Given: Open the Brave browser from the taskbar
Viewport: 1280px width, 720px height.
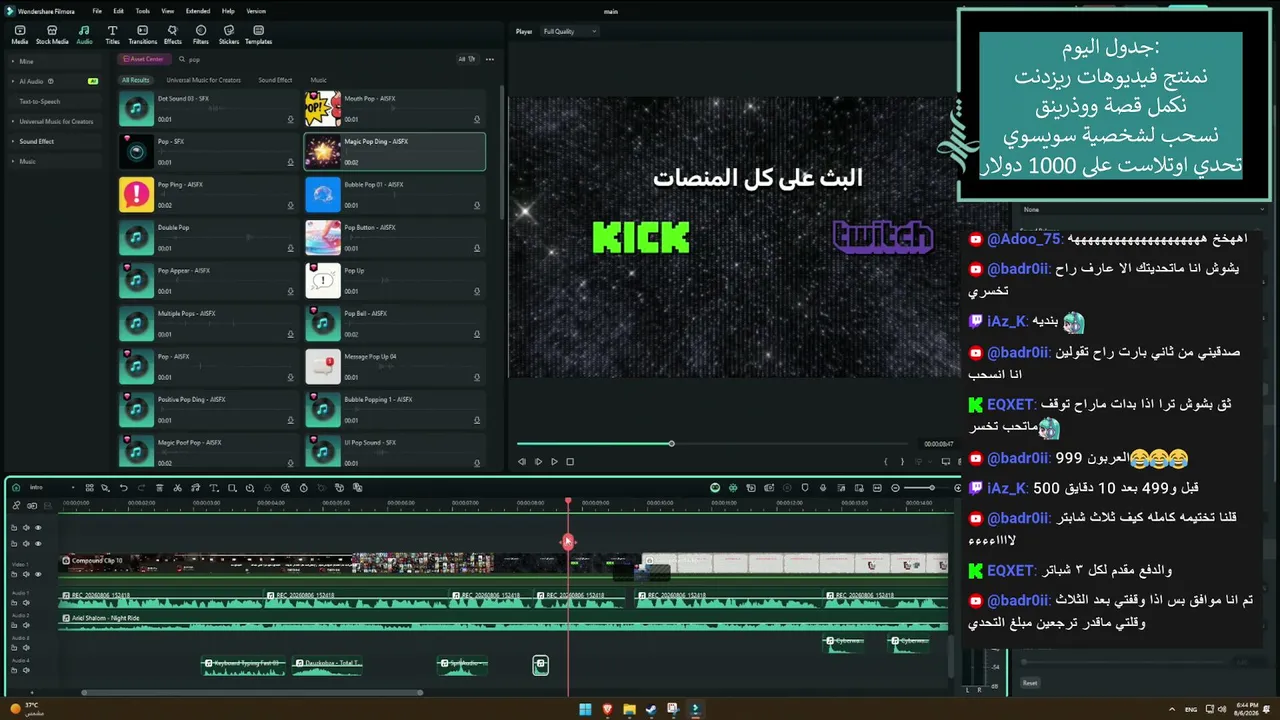Looking at the screenshot, I should point(607,709).
